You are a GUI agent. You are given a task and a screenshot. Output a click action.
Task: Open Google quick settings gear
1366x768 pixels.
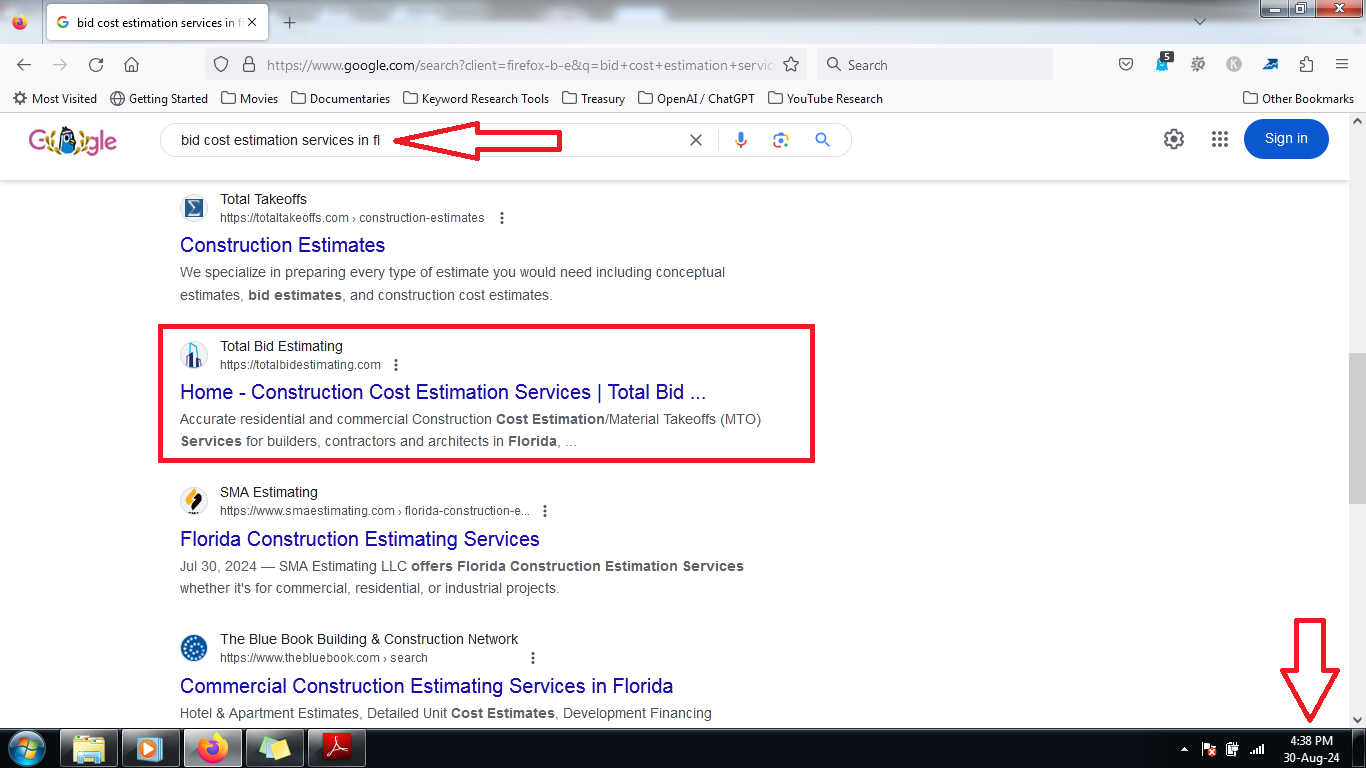click(1174, 139)
